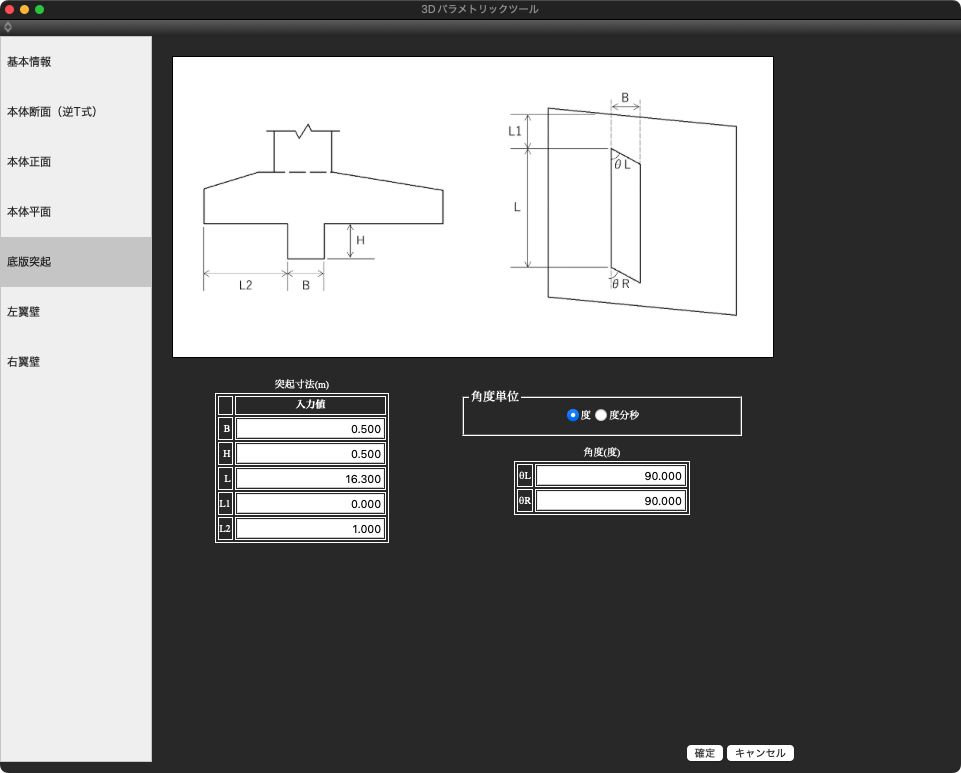
Task: Maximize the window with the green button
Action: [39, 9]
